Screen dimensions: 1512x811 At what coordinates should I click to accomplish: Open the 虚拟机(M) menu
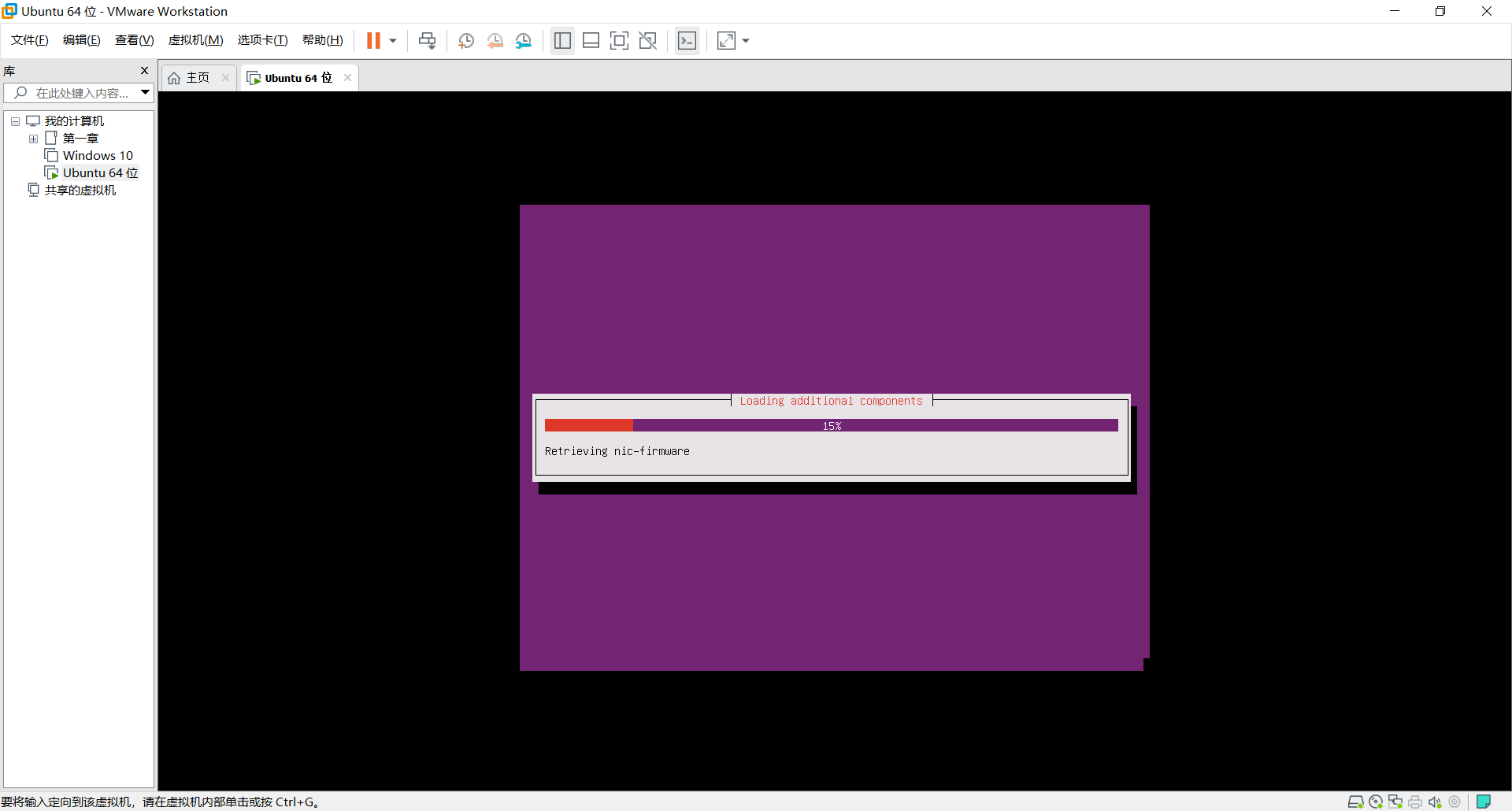(x=196, y=40)
